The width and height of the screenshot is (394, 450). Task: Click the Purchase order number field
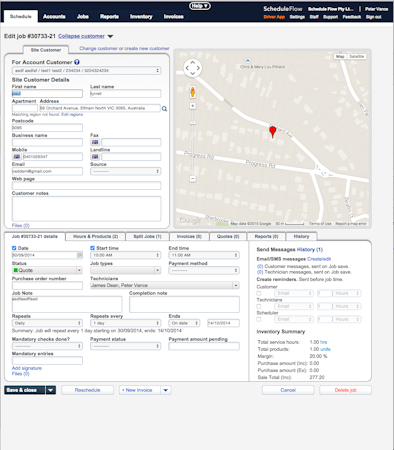coord(47,285)
